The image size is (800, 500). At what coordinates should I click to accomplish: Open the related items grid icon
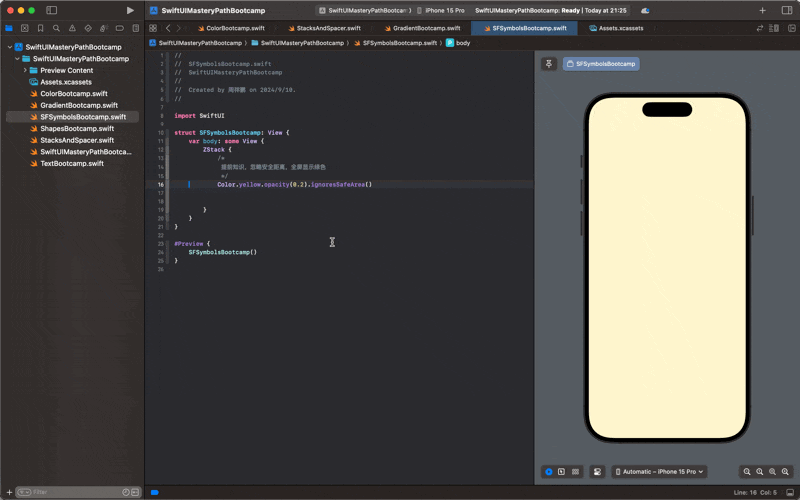click(x=153, y=28)
